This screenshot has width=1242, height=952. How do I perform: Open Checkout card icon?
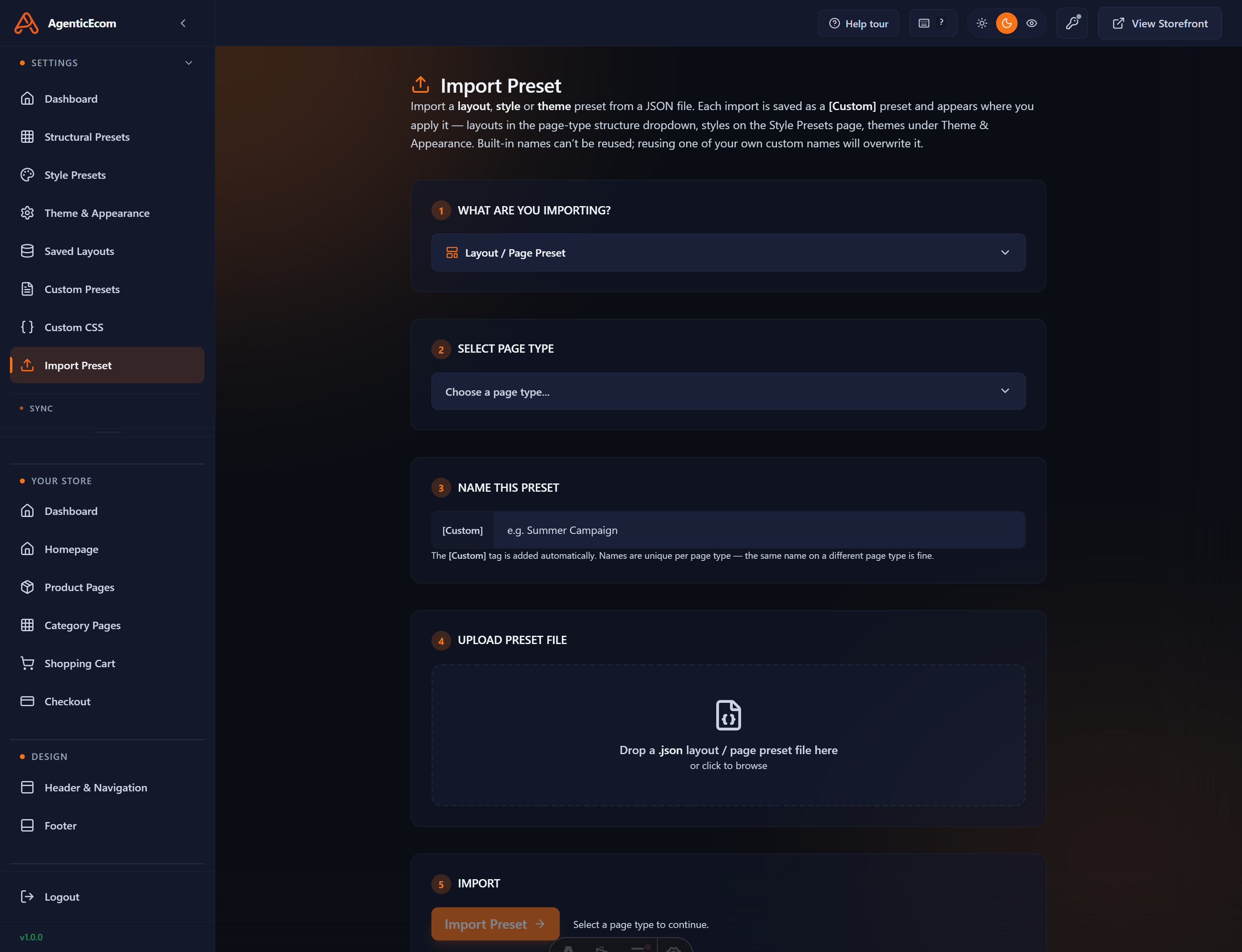click(x=27, y=701)
